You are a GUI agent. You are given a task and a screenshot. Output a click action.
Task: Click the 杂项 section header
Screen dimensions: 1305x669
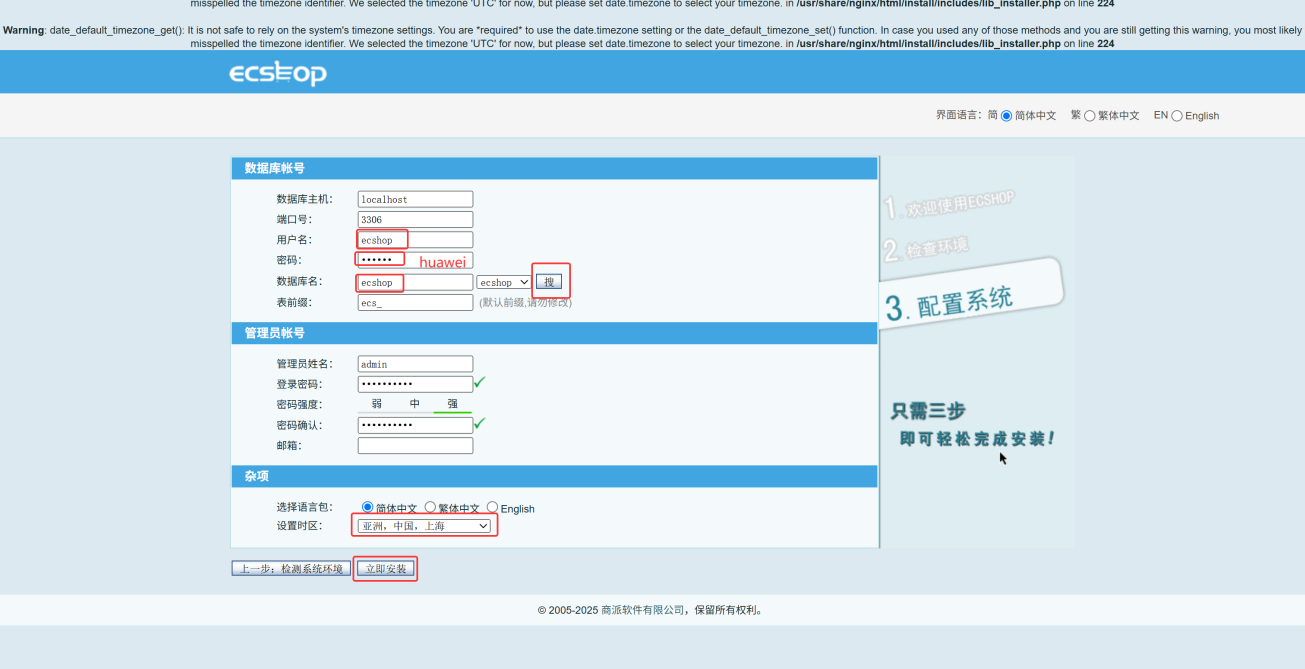[x=554, y=476]
